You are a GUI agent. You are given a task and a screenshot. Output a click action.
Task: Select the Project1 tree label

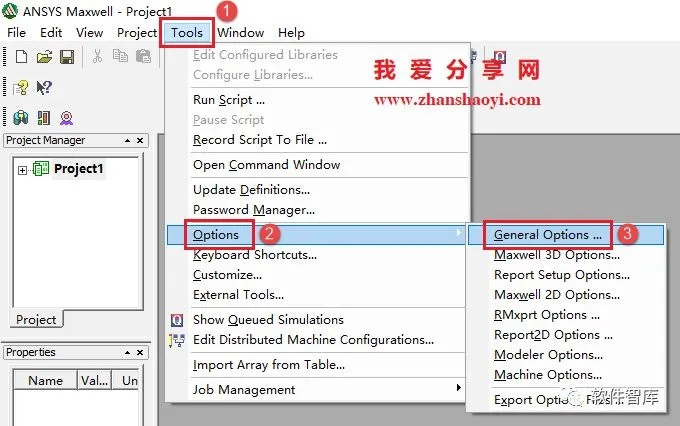coord(78,168)
